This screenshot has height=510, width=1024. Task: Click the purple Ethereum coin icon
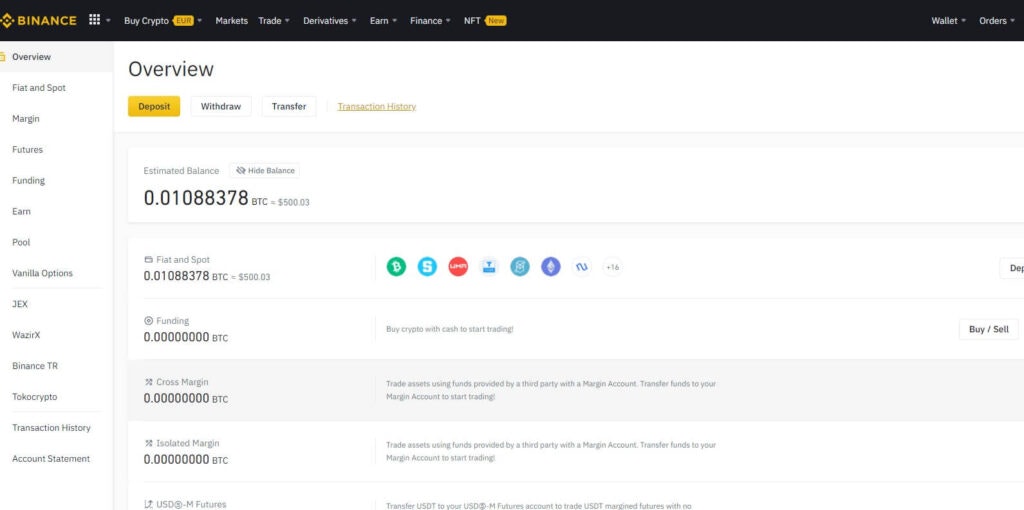coord(551,266)
